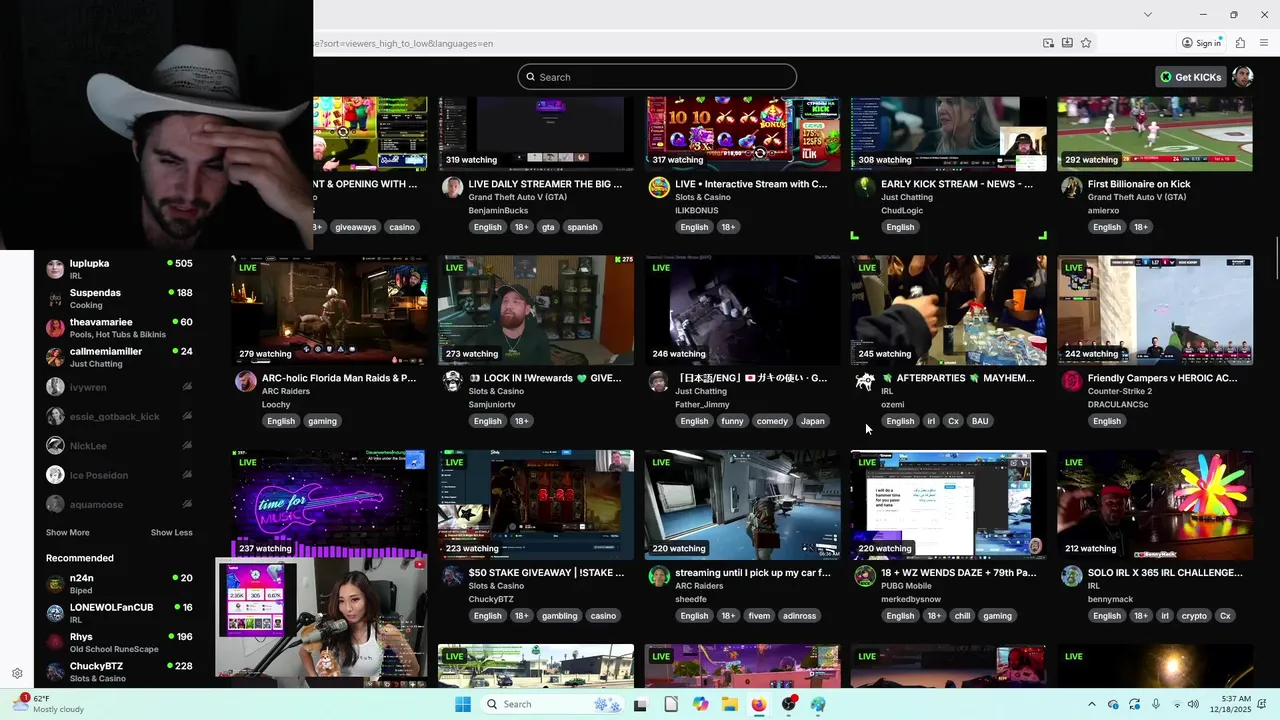Open ARC-holic Florida Man Raids stream thumbnail
Viewport: 1280px width, 720px height.
pos(329,310)
